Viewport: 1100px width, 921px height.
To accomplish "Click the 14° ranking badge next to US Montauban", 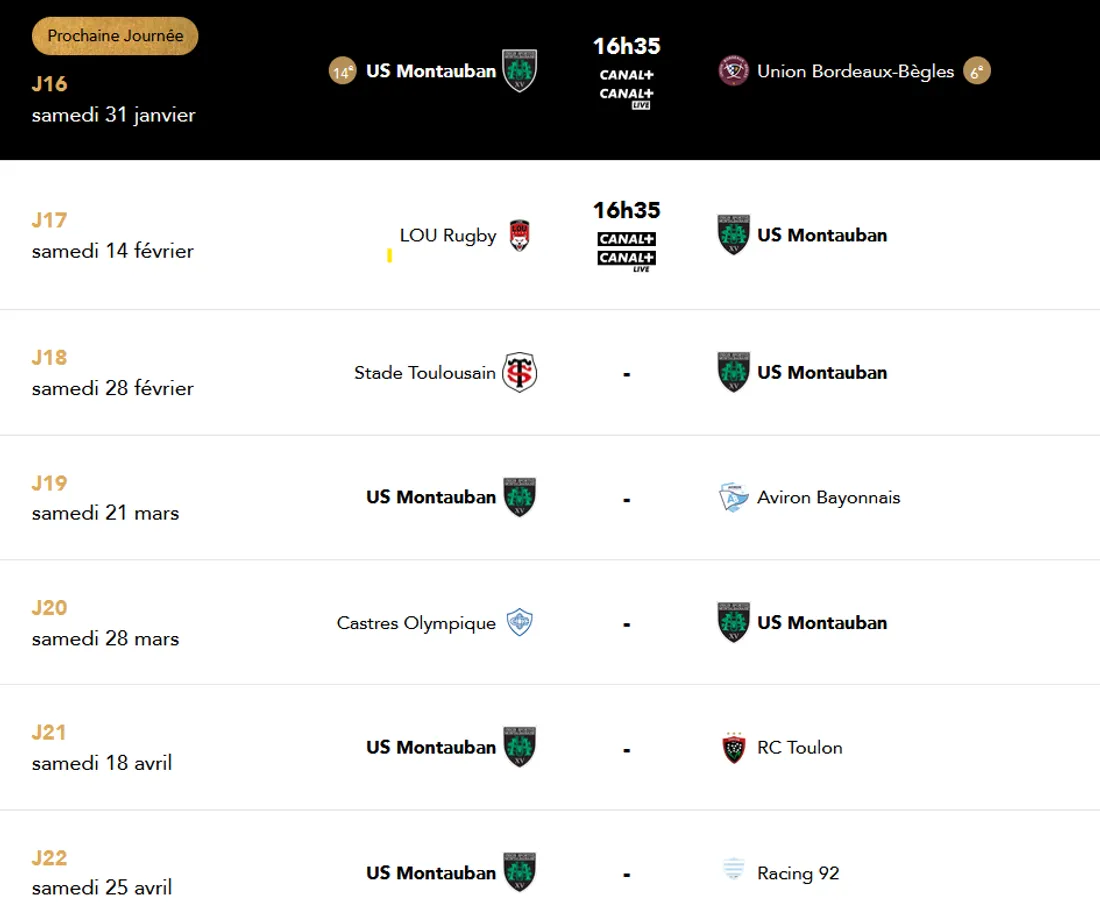I will [341, 71].
